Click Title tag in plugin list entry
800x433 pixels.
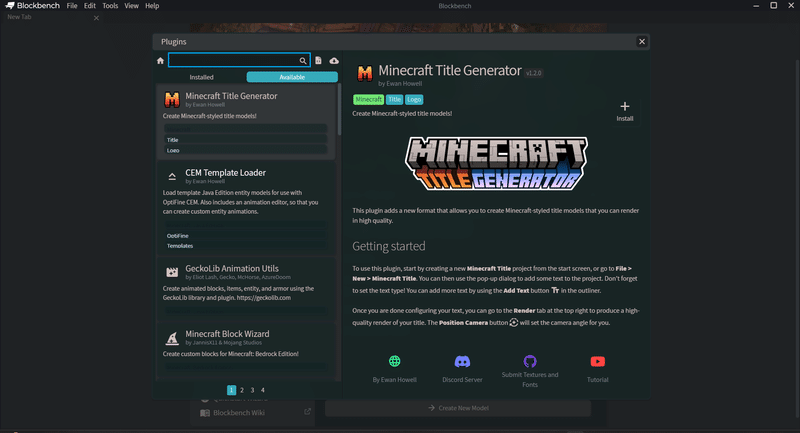coord(245,140)
